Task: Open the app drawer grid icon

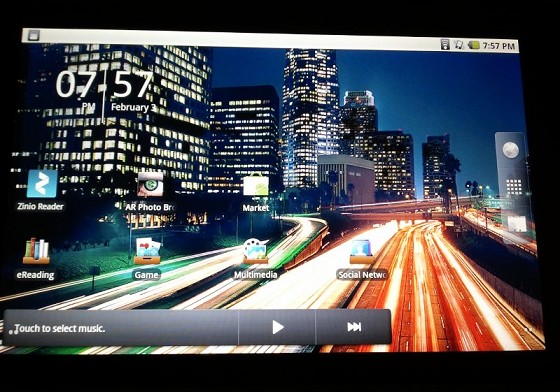Action: (514, 187)
